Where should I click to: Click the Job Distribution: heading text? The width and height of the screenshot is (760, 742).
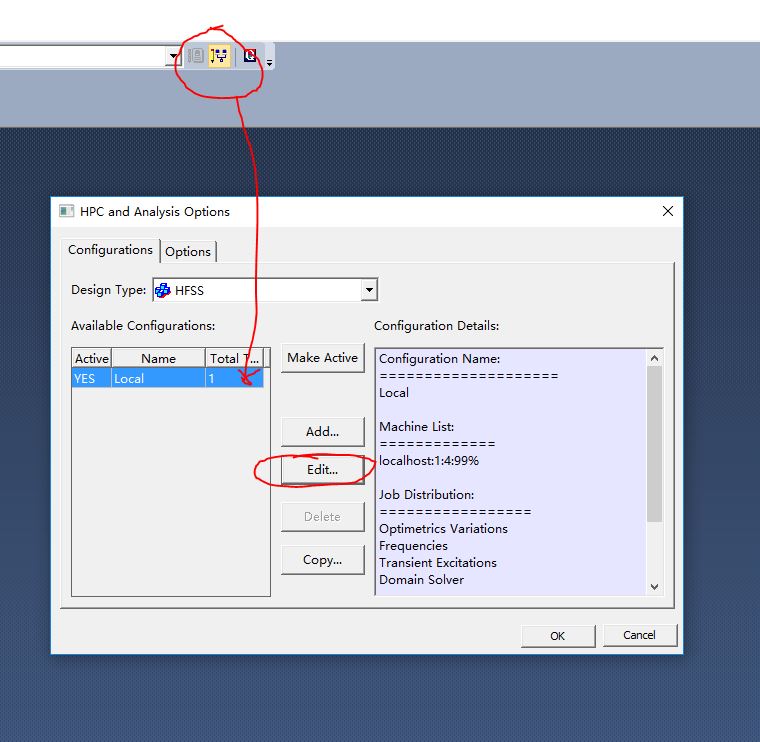(427, 495)
